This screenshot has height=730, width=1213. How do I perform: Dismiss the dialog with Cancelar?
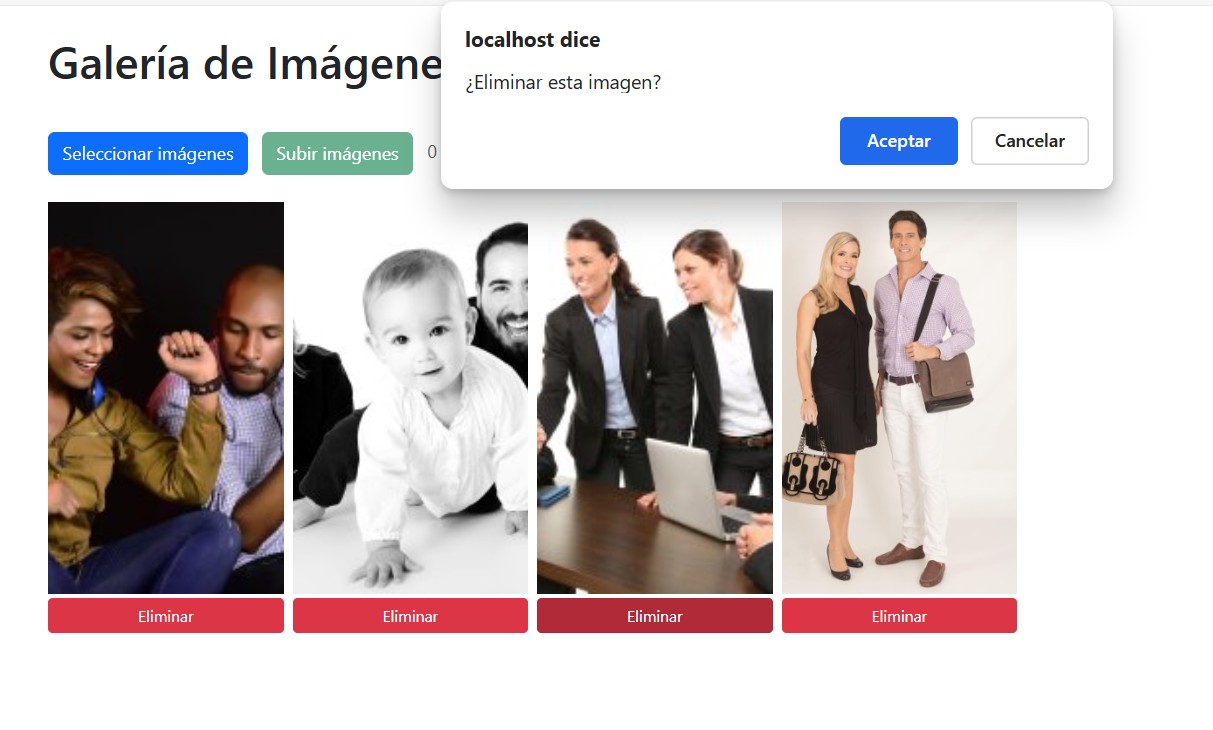pos(1029,141)
